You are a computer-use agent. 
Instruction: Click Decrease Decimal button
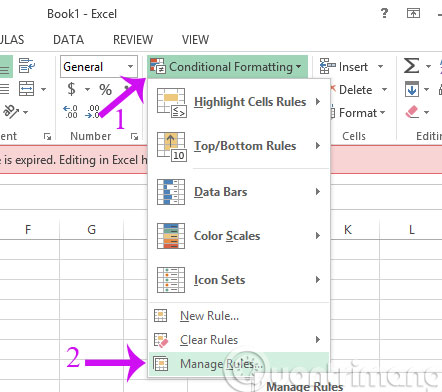pyautogui.click(x=92, y=112)
